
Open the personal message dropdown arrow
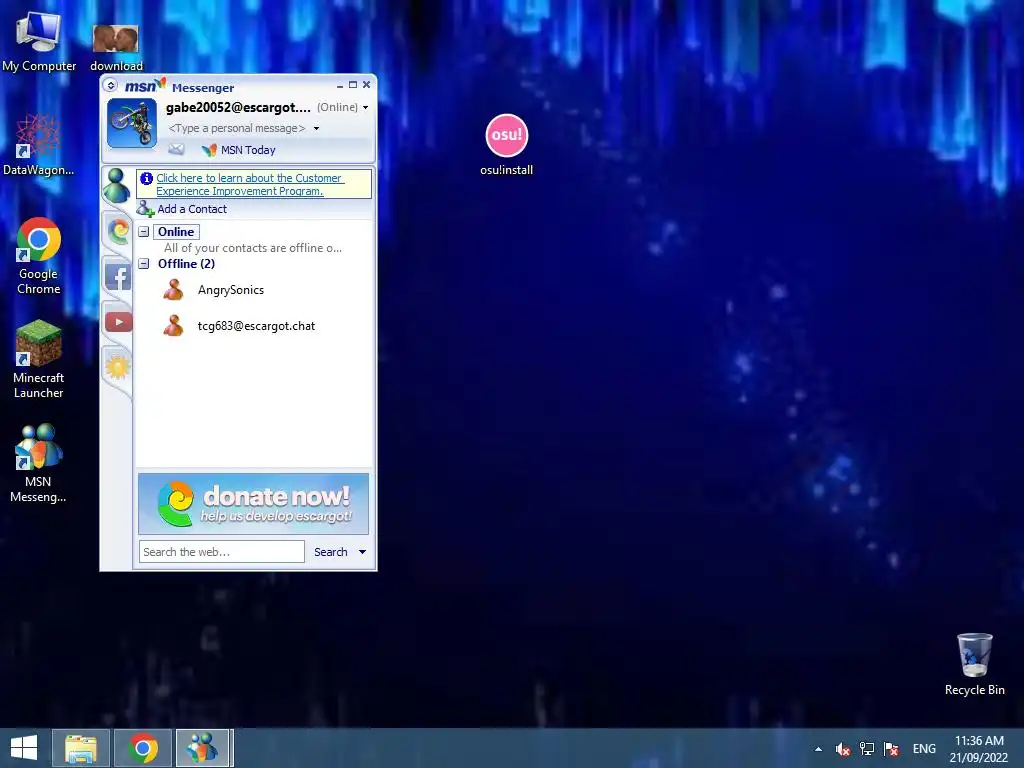pyautogui.click(x=317, y=128)
